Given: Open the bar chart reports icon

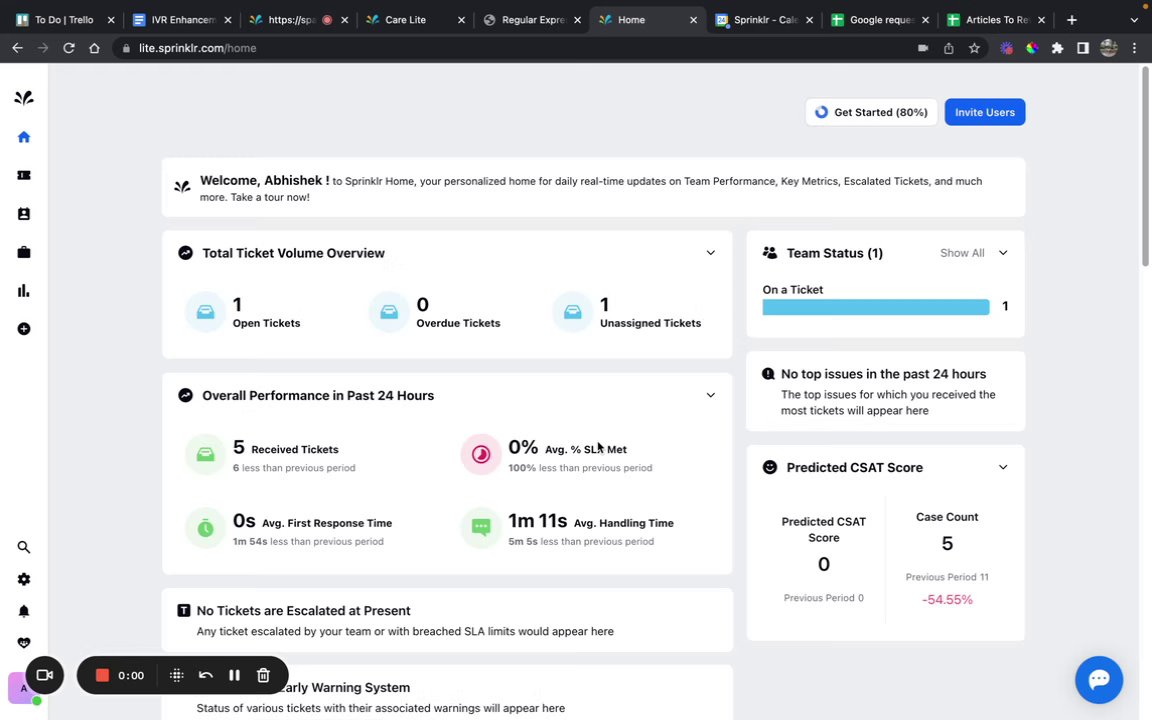Looking at the screenshot, I should coord(24,291).
